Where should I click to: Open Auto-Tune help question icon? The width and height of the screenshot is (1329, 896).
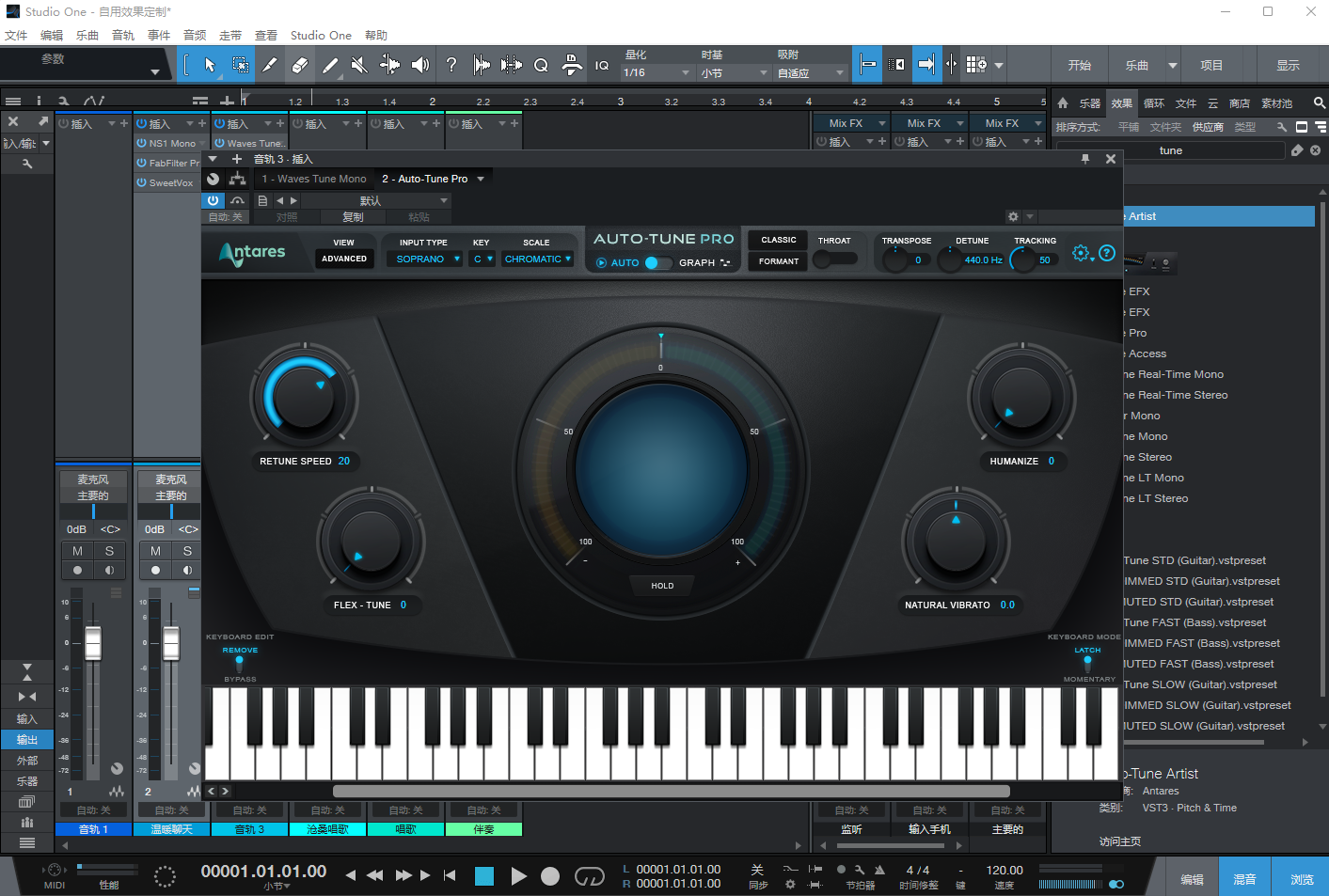coord(1107,253)
